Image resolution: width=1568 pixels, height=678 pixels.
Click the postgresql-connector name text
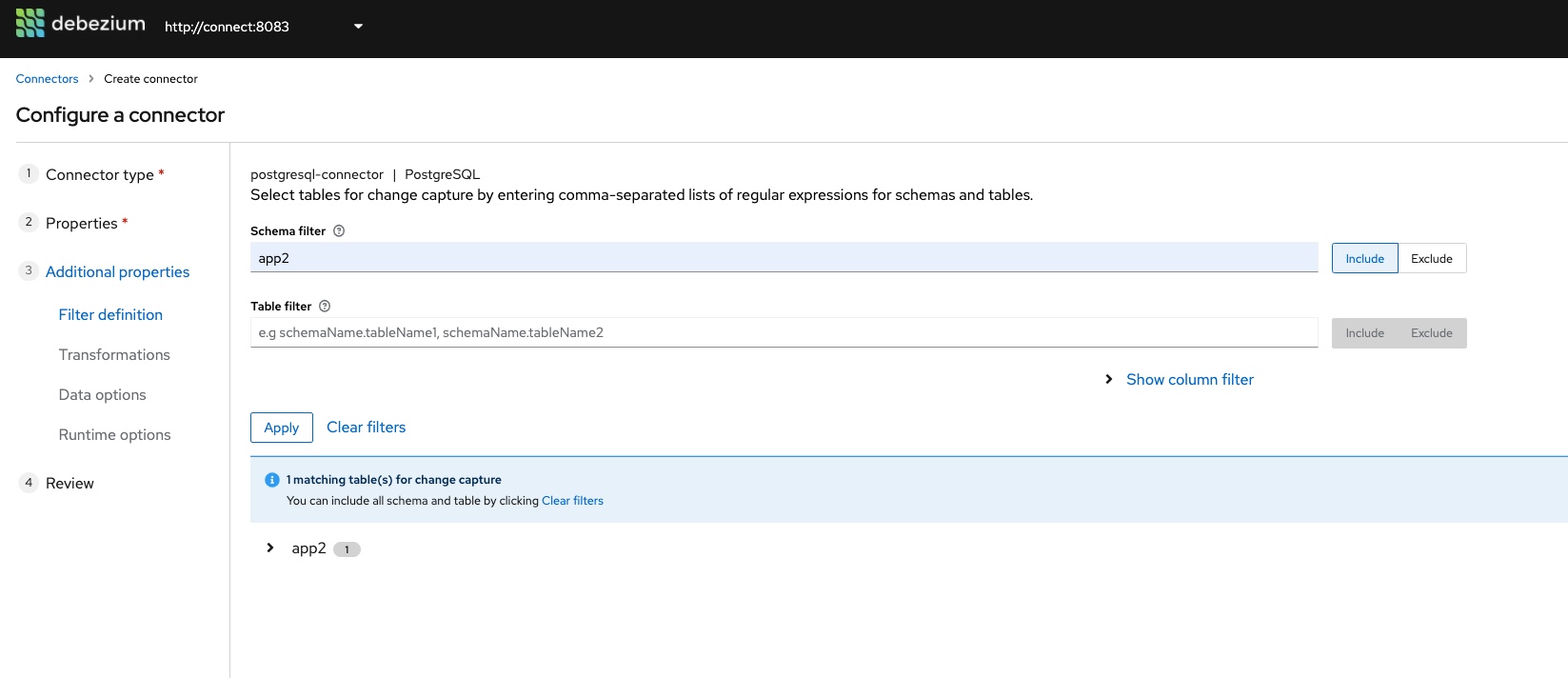coord(317,174)
